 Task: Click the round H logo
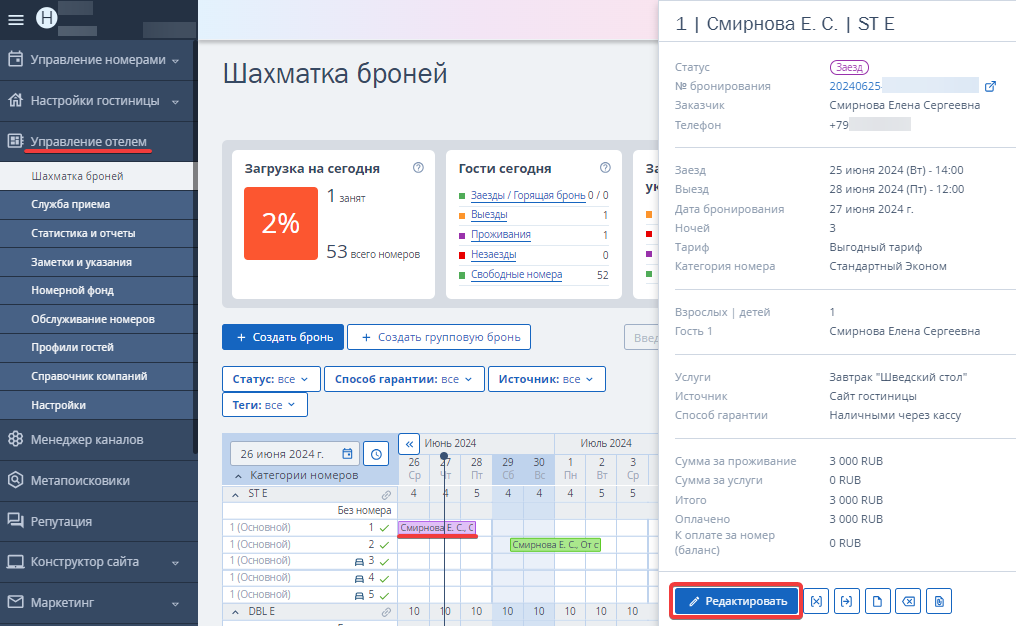tap(47, 17)
